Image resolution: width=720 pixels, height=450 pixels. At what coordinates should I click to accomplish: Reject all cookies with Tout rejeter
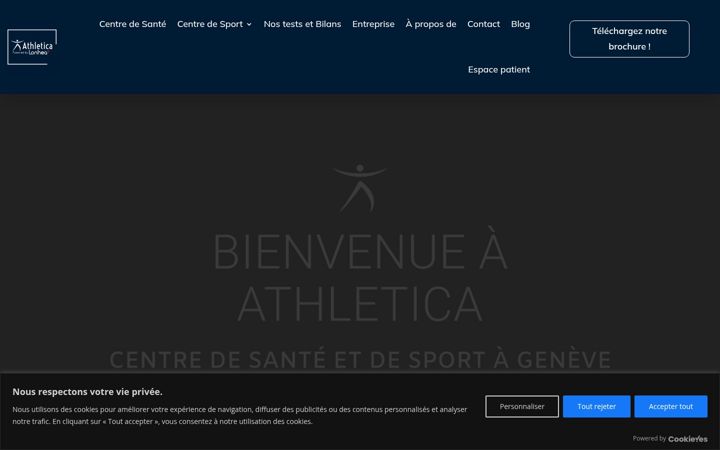point(596,406)
